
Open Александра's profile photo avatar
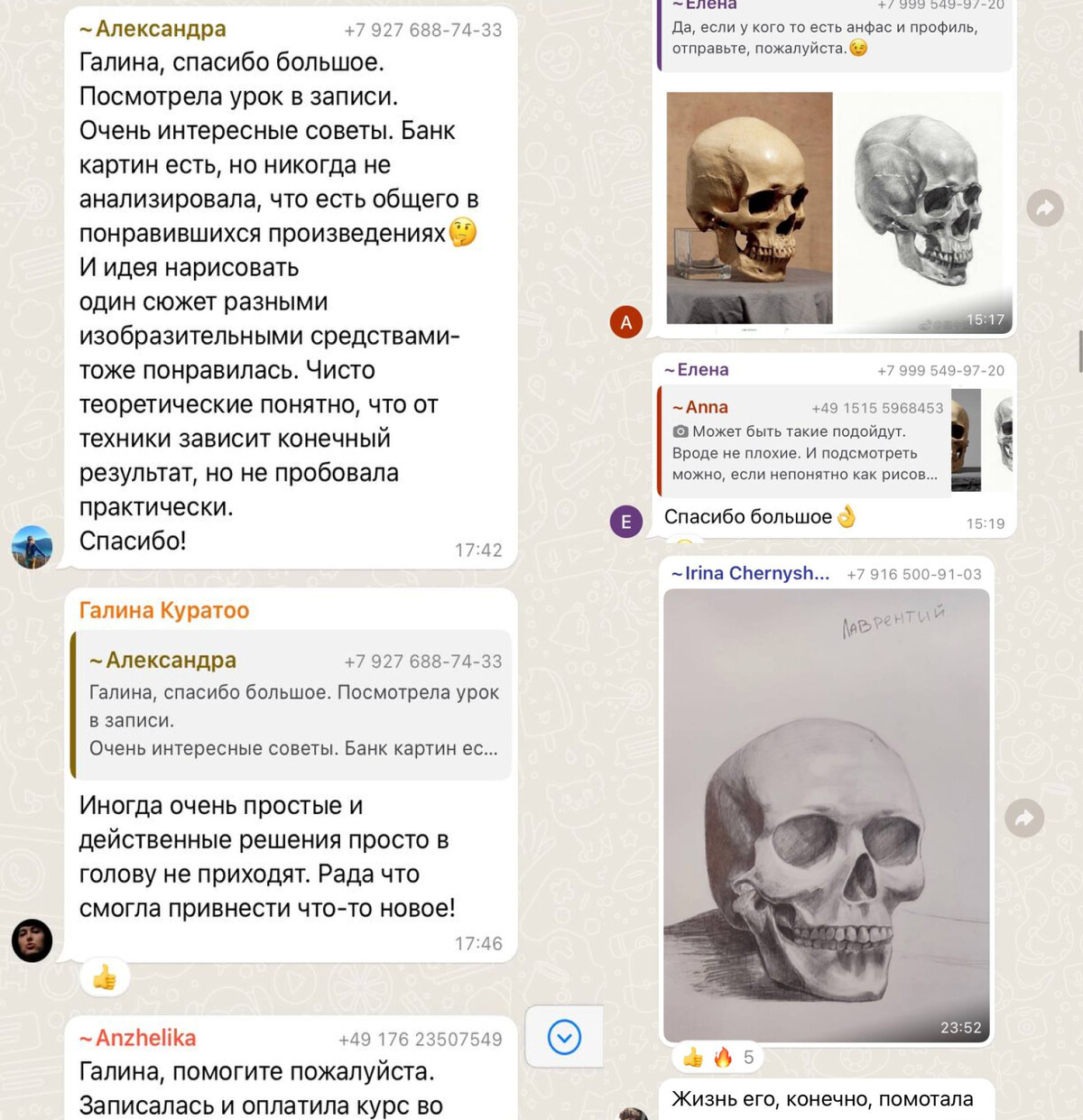(32, 547)
